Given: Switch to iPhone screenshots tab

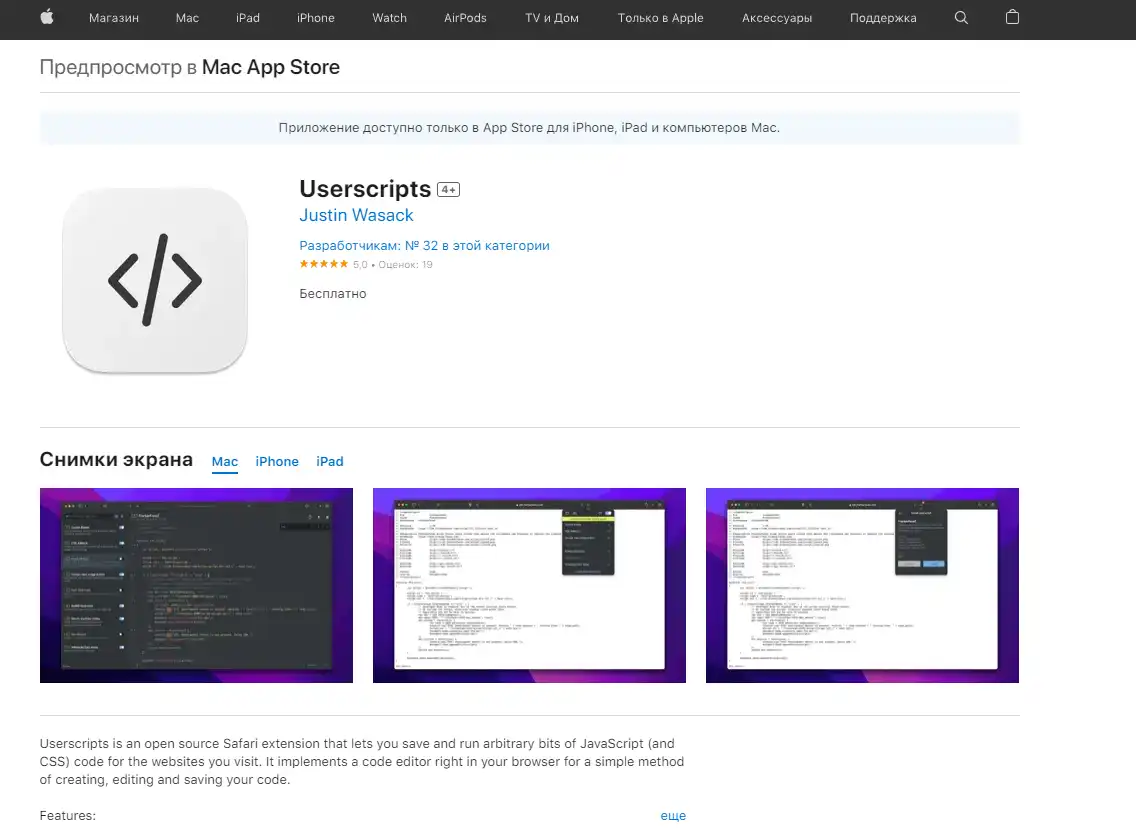Looking at the screenshot, I should click(277, 462).
